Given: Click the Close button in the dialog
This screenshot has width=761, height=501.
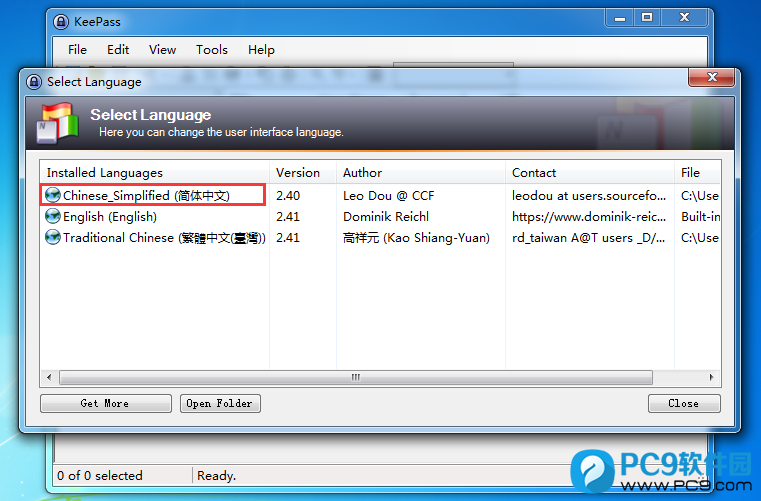Looking at the screenshot, I should 684,403.
